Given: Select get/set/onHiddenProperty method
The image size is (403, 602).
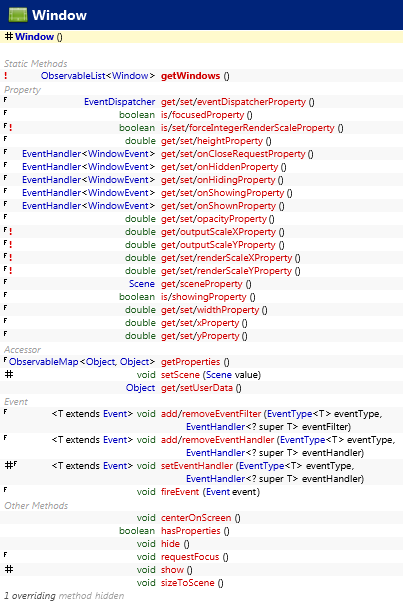Looking at the screenshot, I should coord(219,167).
